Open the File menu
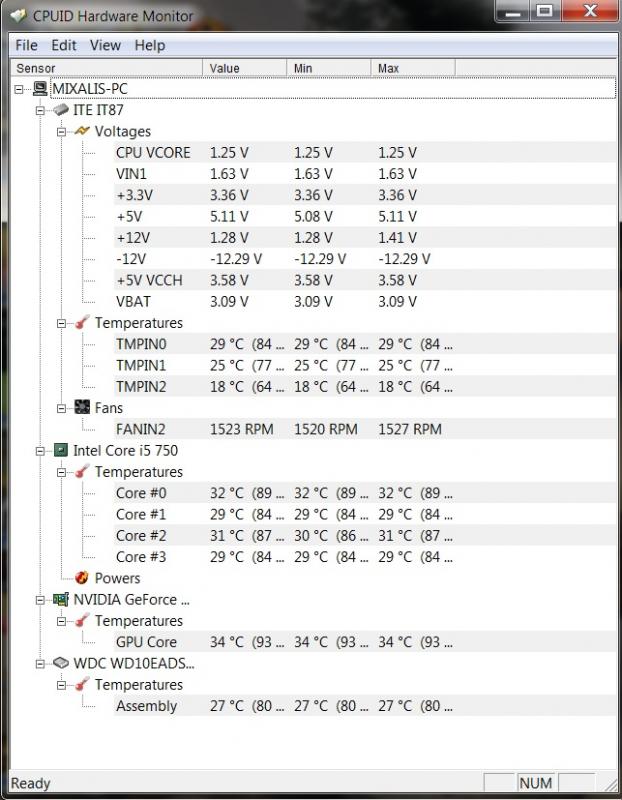 click(x=27, y=45)
